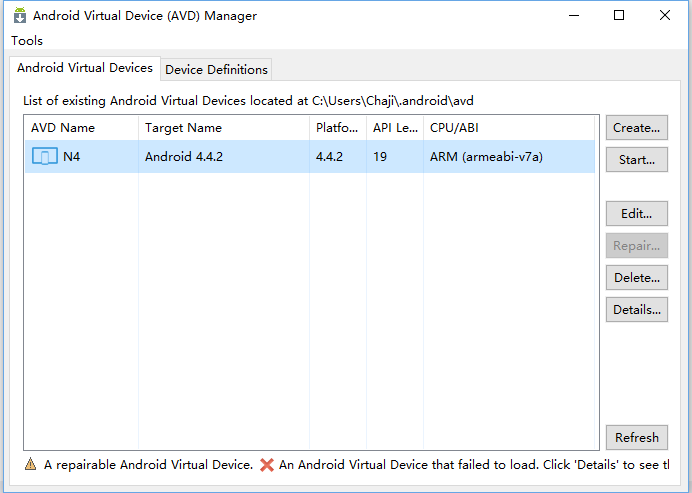Click the ARM (armeabi-v7a) cell

tap(486, 156)
